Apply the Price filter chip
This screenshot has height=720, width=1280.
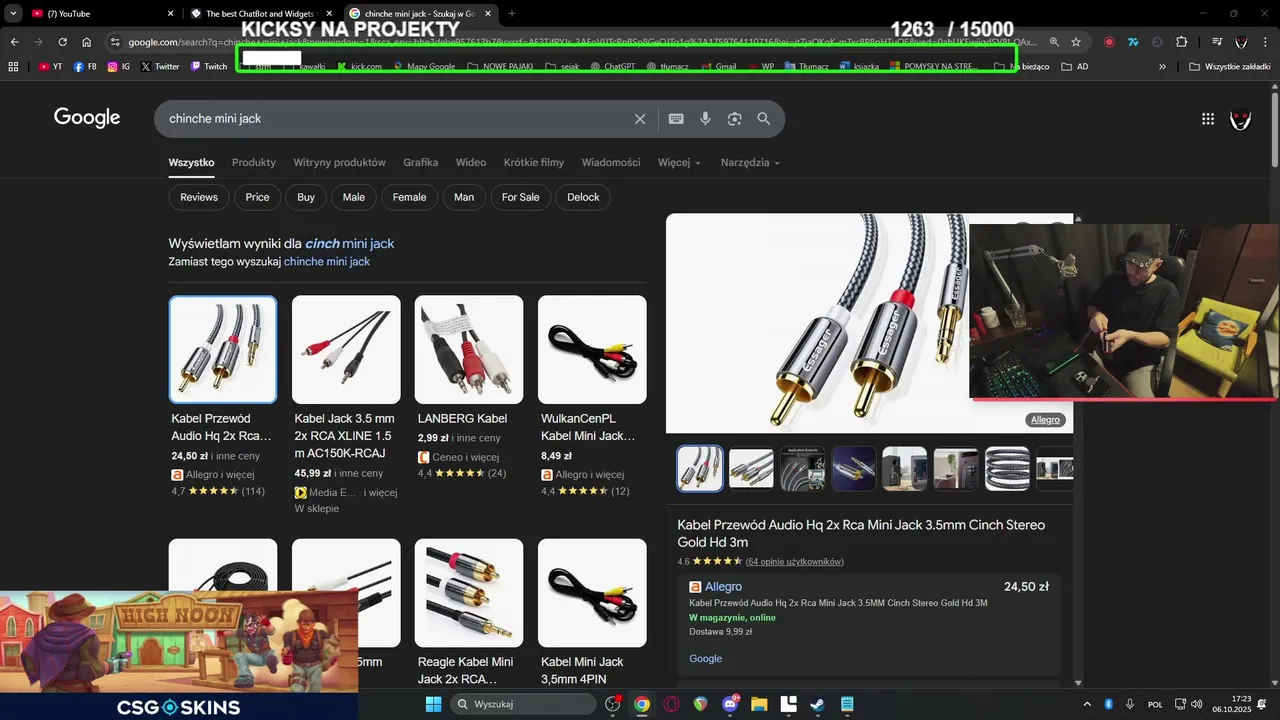click(258, 197)
